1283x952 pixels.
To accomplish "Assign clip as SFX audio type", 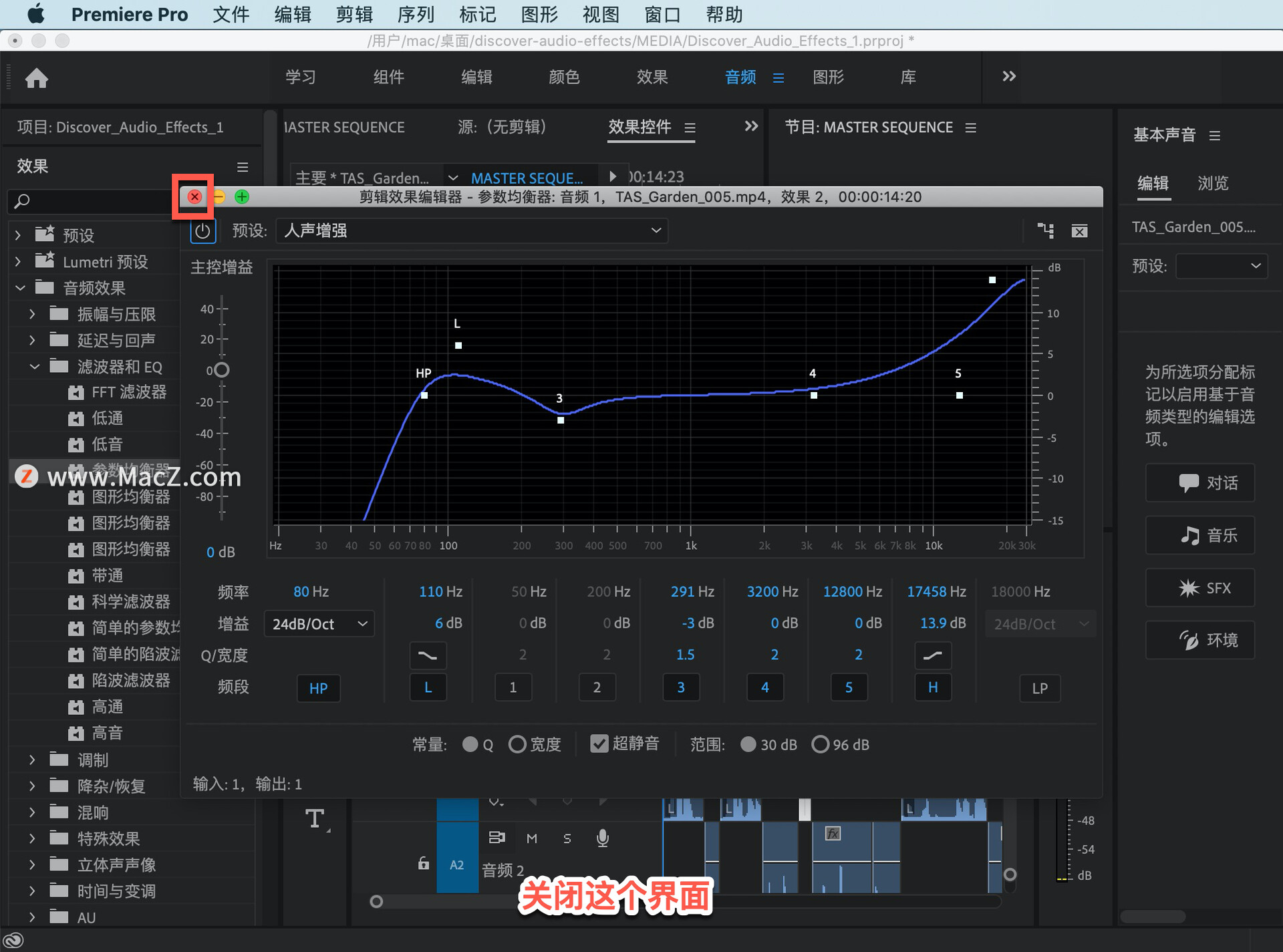I will tap(1200, 588).
